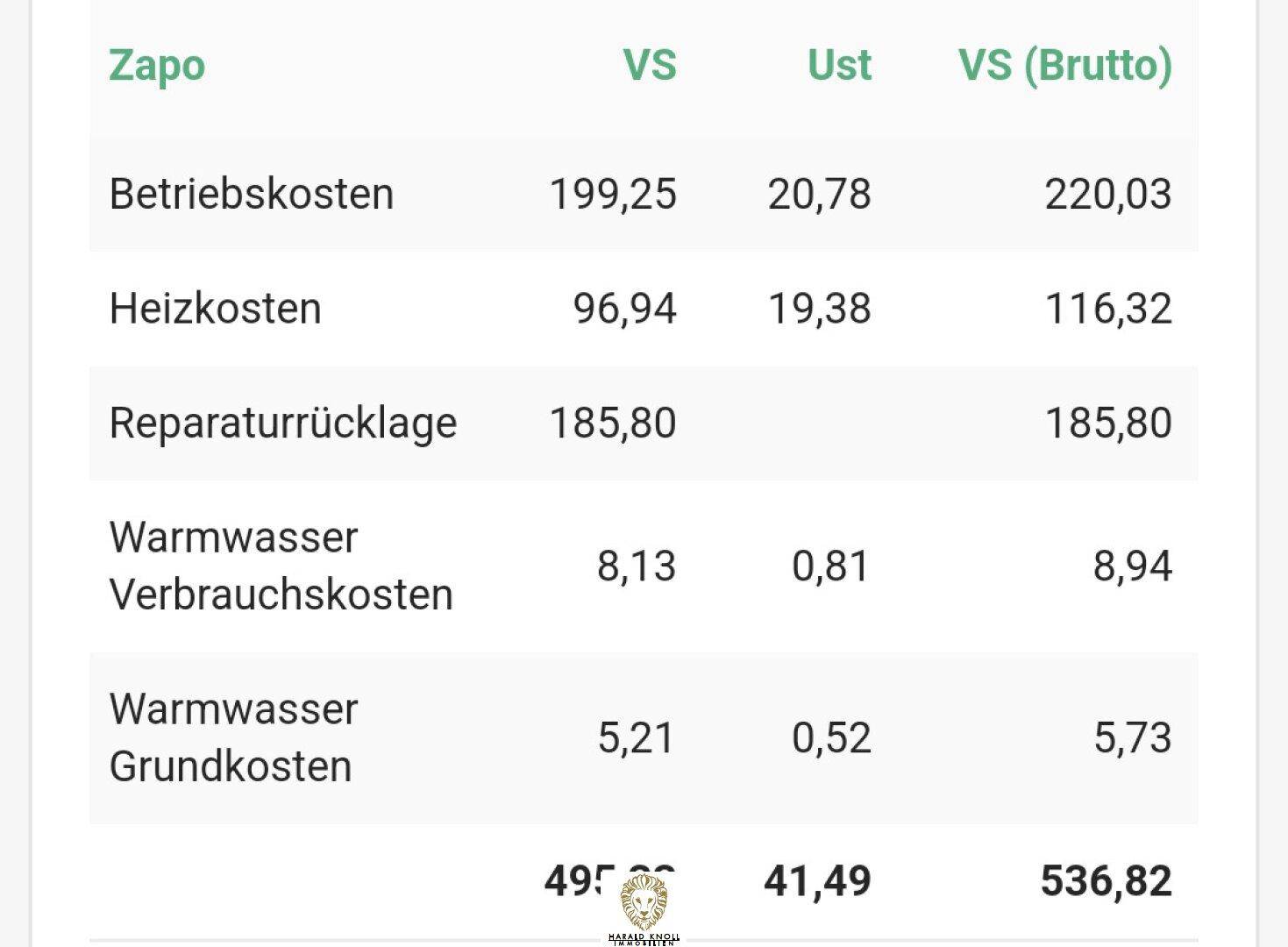Select the Reparaturrücklage row label
Screen dimensions: 1288x947
(283, 424)
